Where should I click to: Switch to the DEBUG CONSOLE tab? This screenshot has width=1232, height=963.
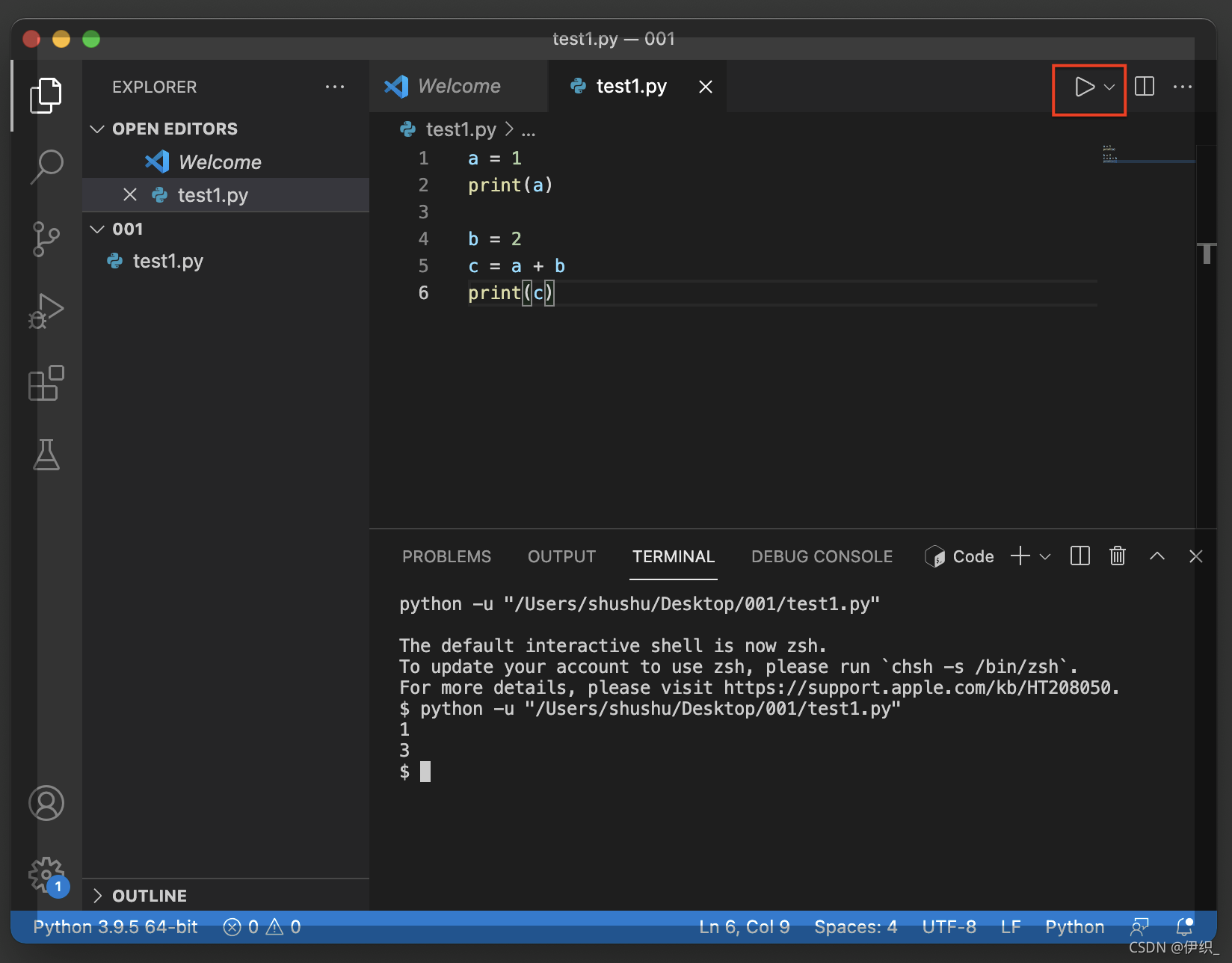coord(822,557)
